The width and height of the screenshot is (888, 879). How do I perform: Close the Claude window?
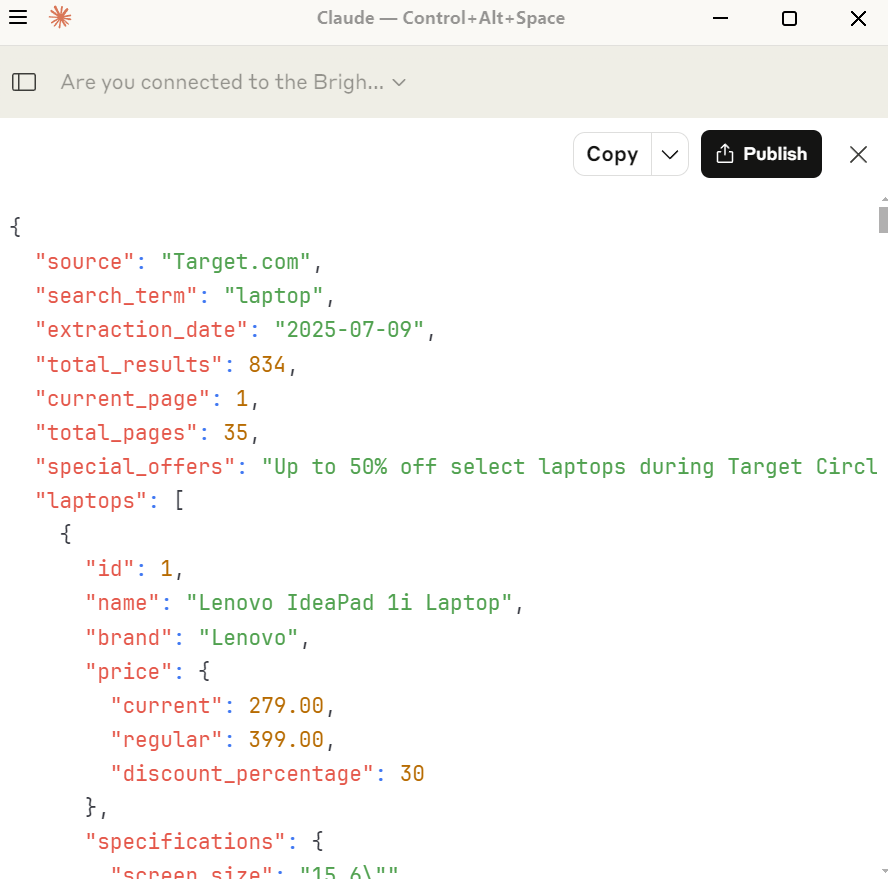[858, 18]
